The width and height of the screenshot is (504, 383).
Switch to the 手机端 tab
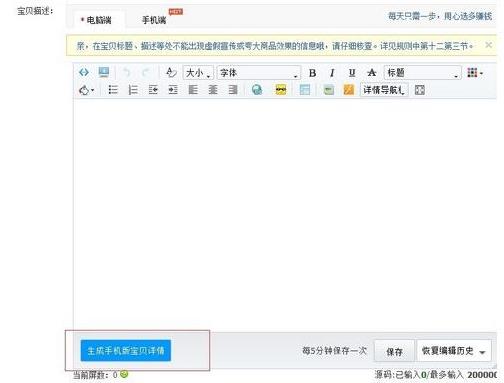[154, 20]
